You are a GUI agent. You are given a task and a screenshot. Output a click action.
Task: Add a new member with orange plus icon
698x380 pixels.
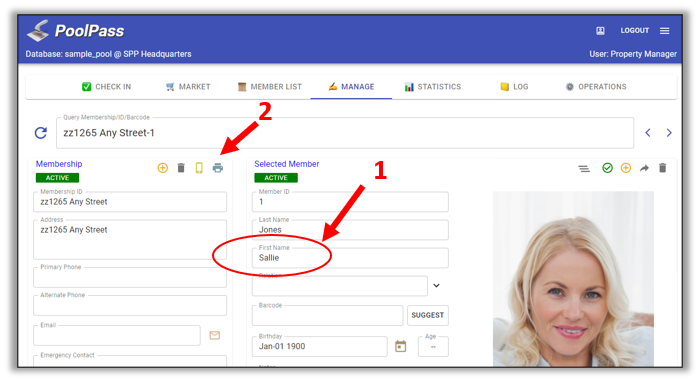point(625,168)
